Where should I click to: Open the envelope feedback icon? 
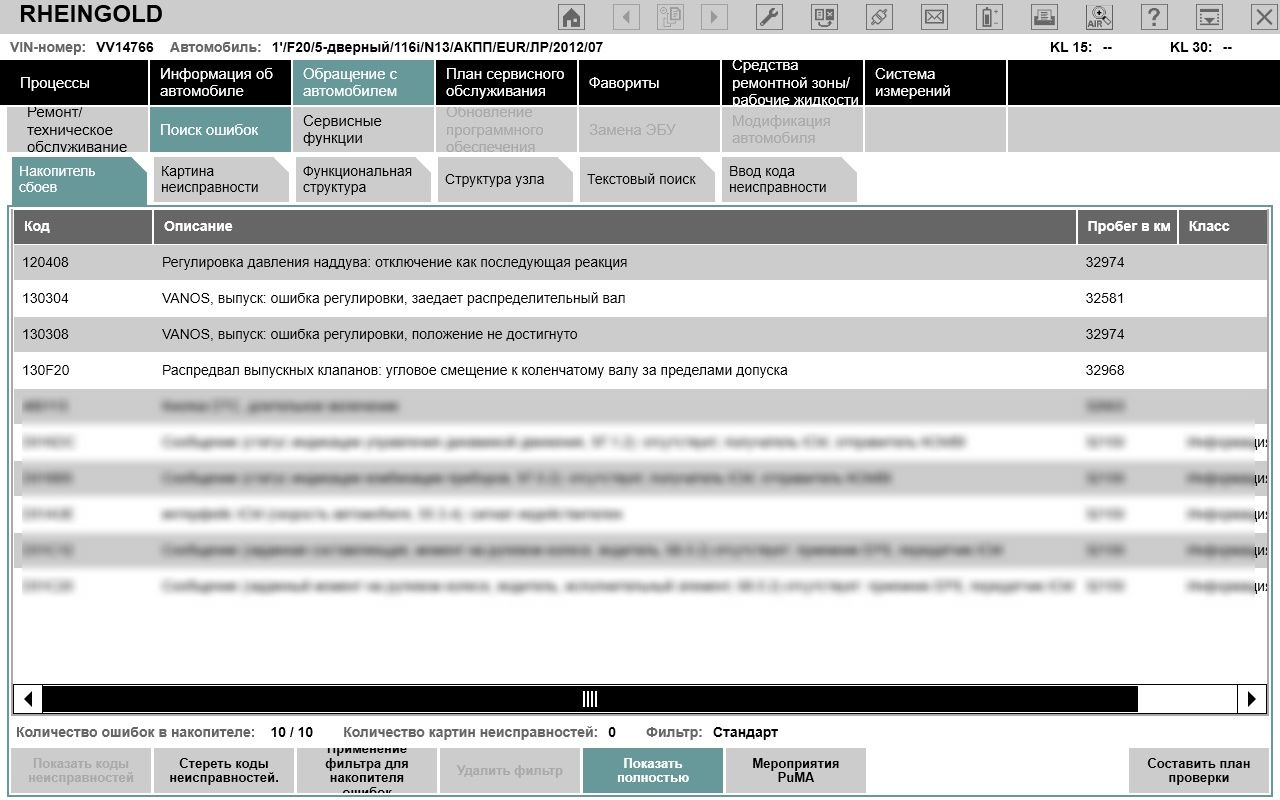pos(934,17)
